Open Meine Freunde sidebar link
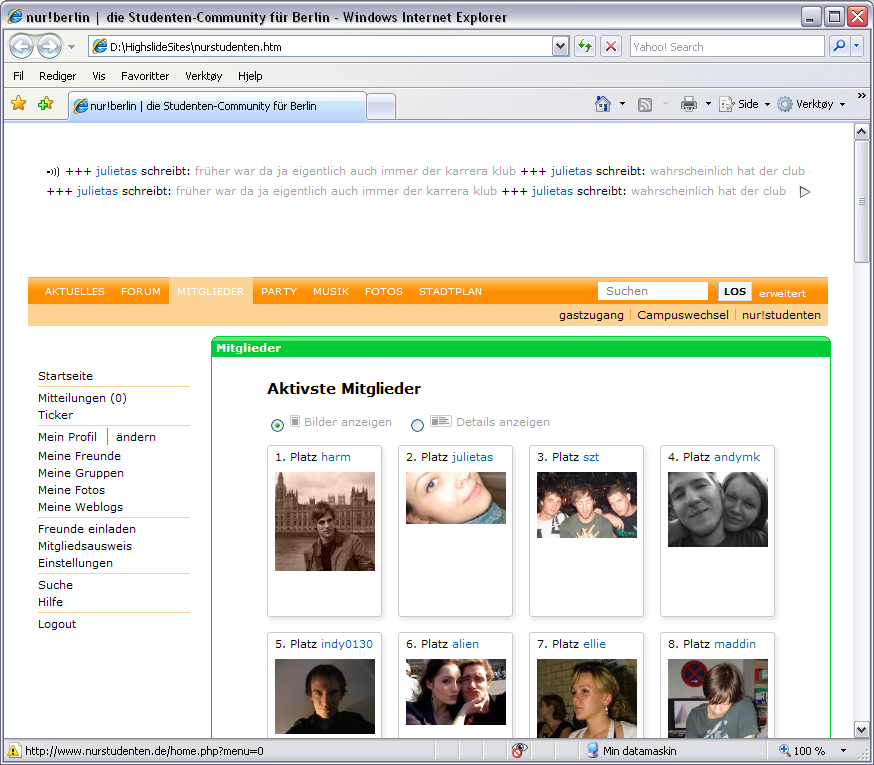 [x=79, y=456]
